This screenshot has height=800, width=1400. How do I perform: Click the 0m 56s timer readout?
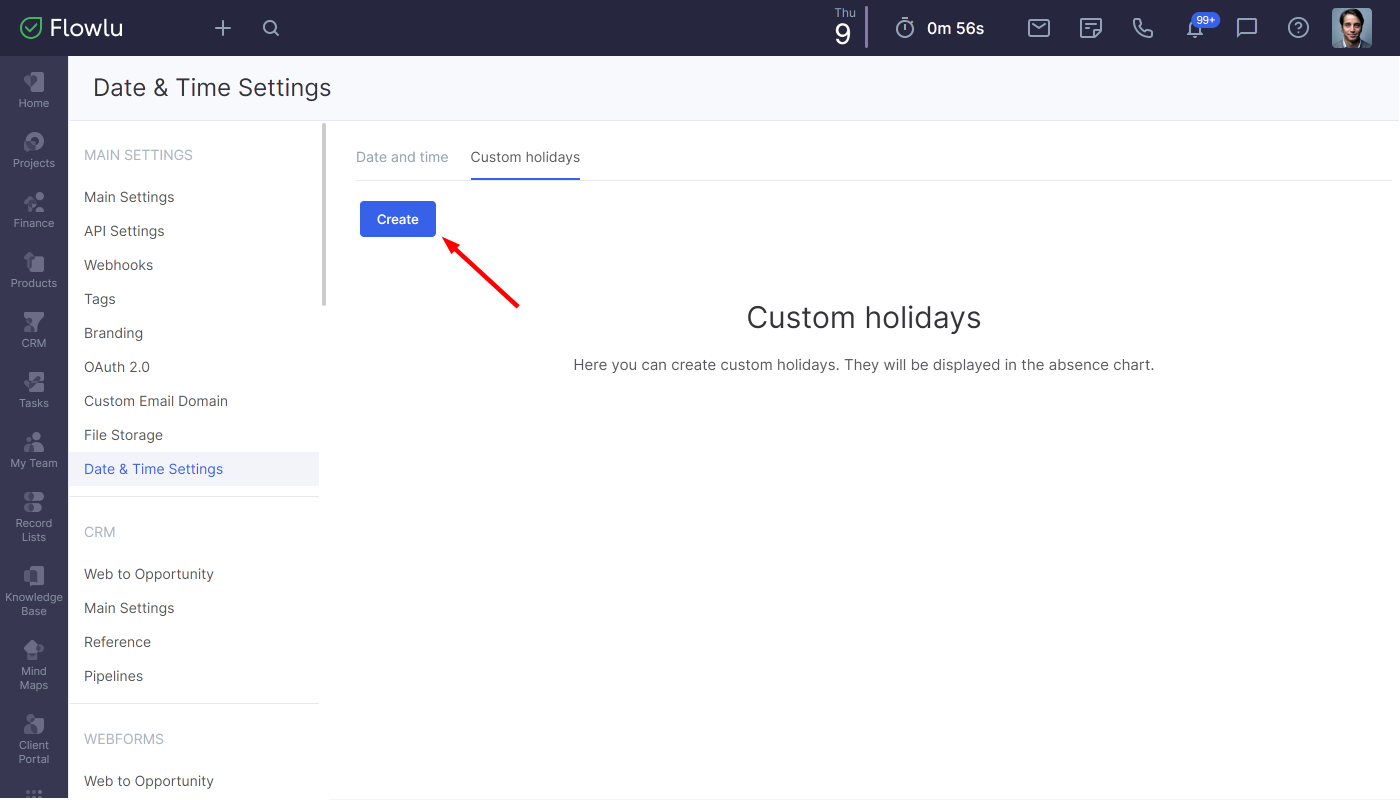[x=955, y=28]
